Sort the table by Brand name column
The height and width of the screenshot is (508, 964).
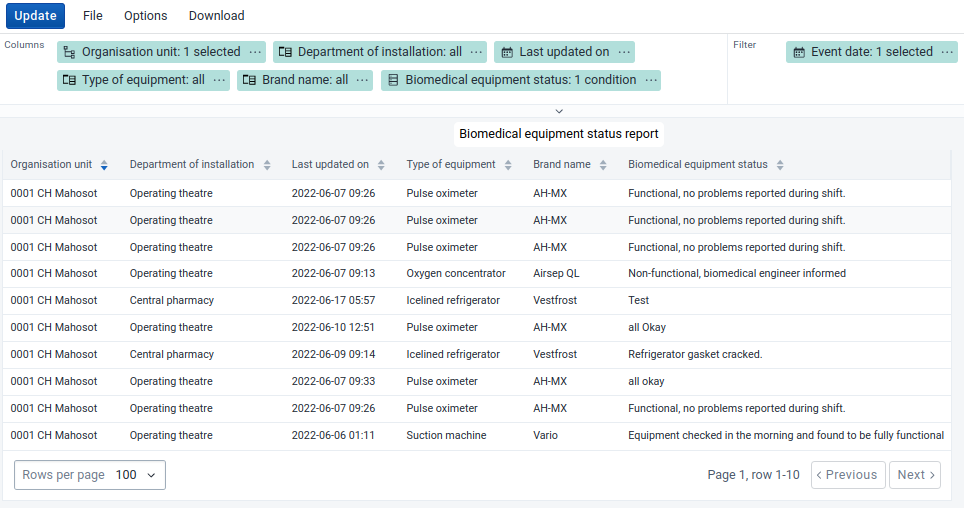click(603, 165)
